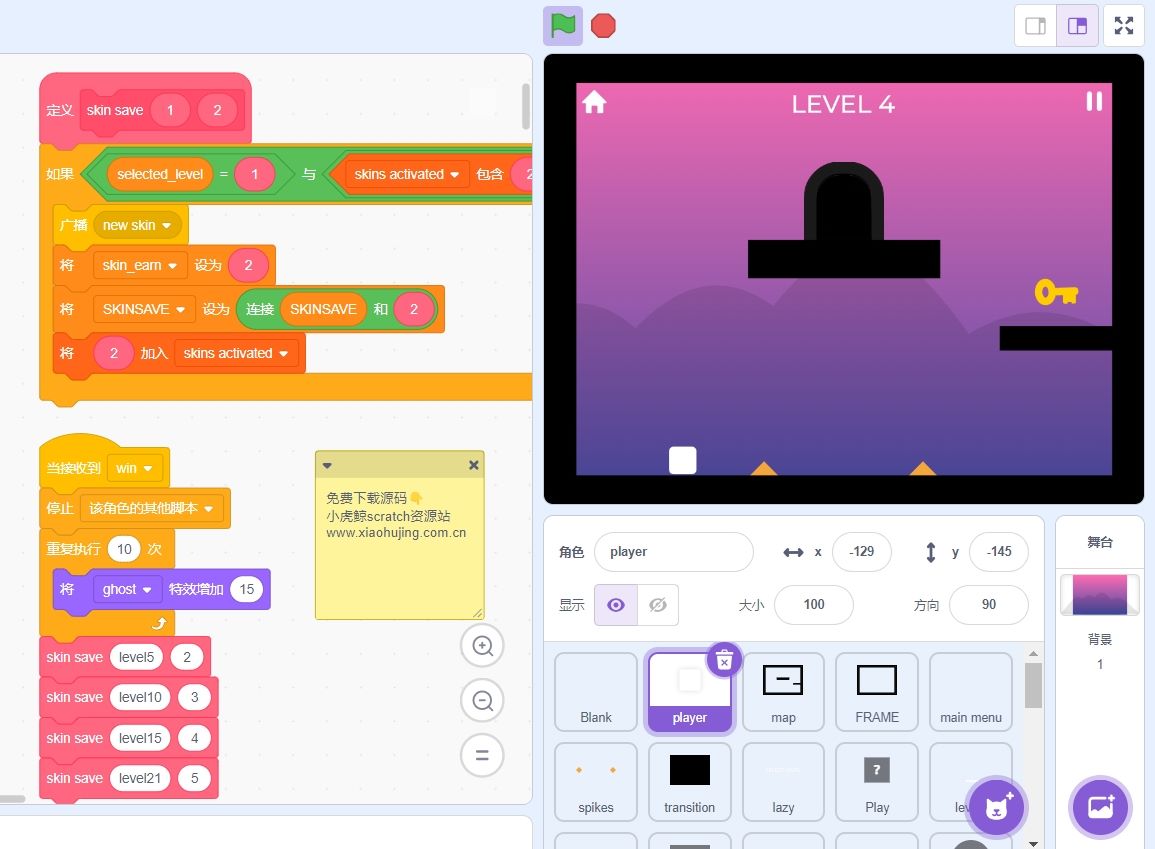Collapse the yellow comment note arrow
Image resolution: width=1155 pixels, height=849 pixels.
tap(327, 465)
